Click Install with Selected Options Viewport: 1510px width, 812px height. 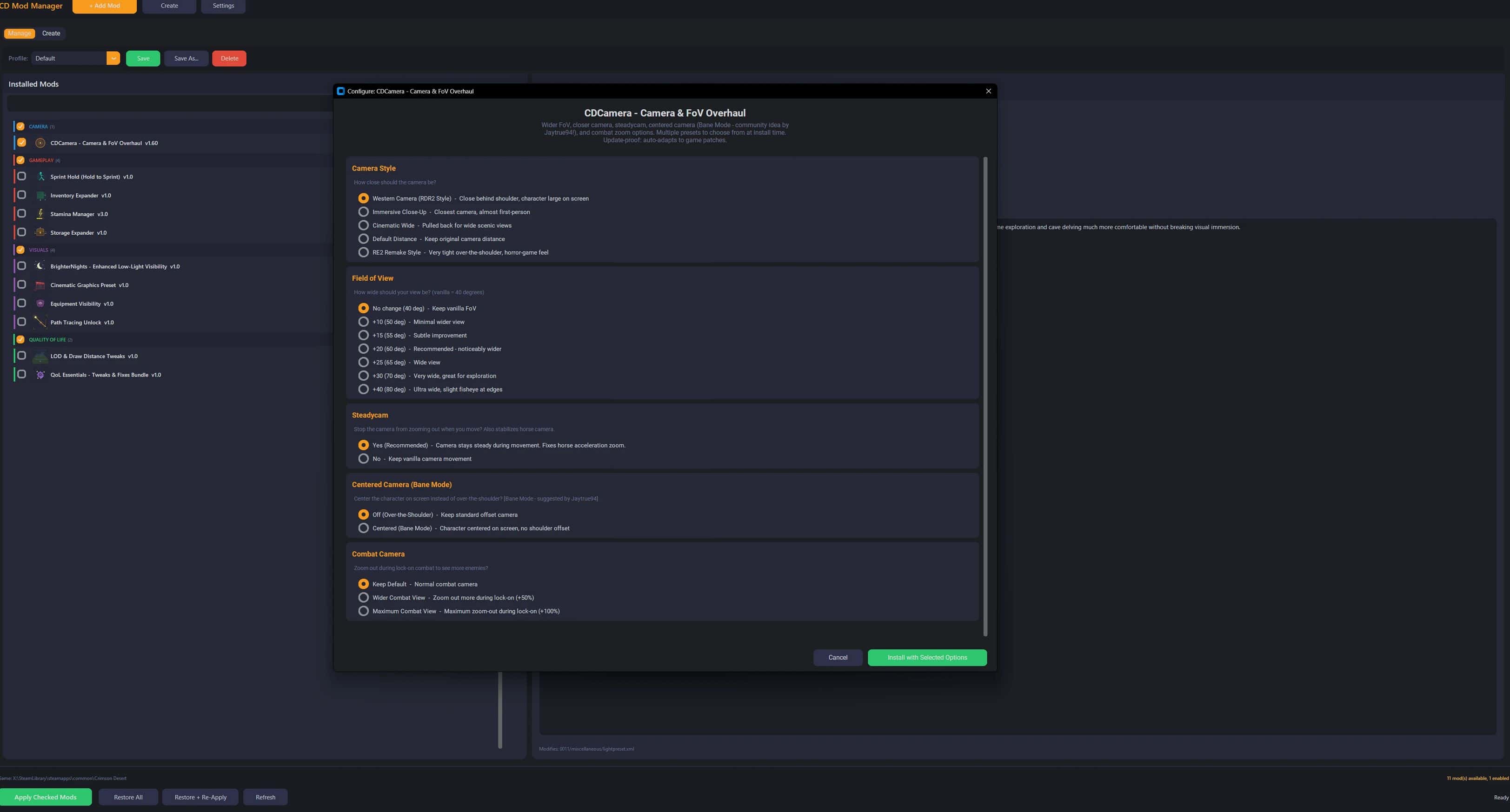tap(927, 657)
